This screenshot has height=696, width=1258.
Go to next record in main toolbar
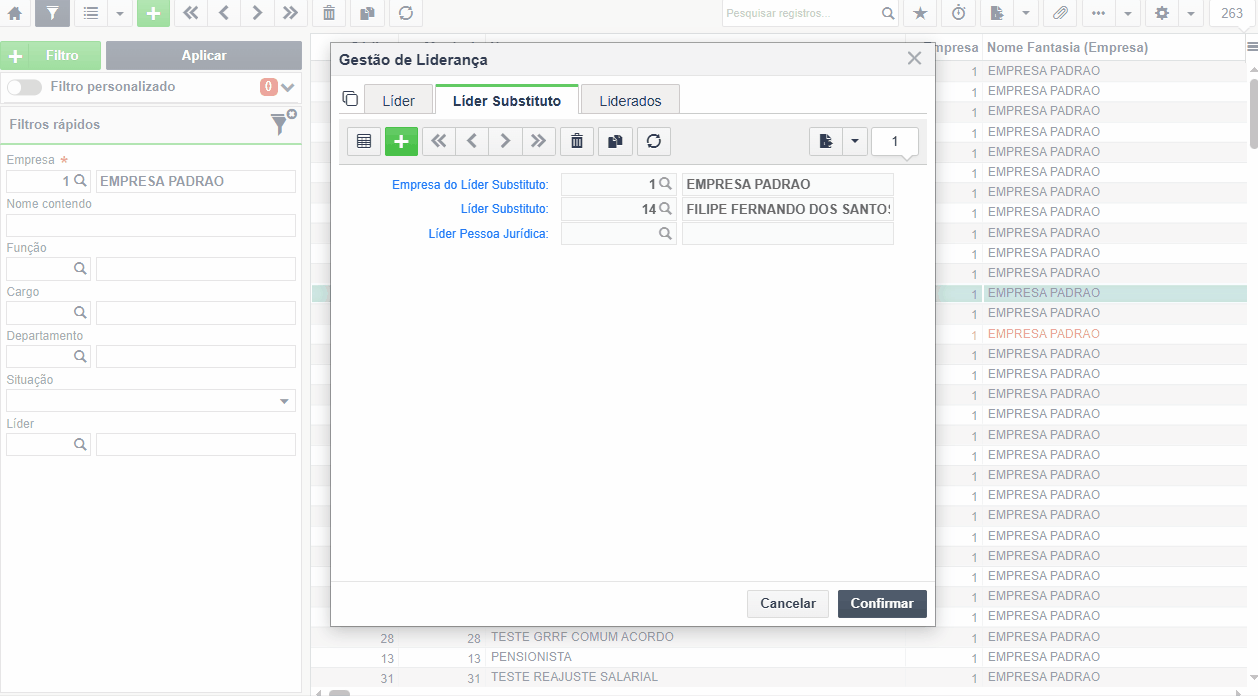click(x=257, y=13)
